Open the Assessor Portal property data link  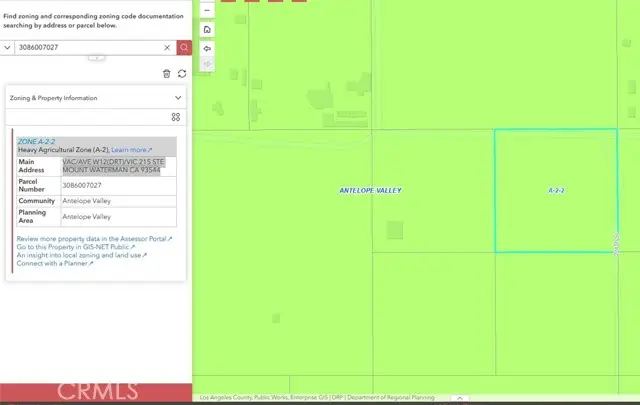tap(94, 240)
